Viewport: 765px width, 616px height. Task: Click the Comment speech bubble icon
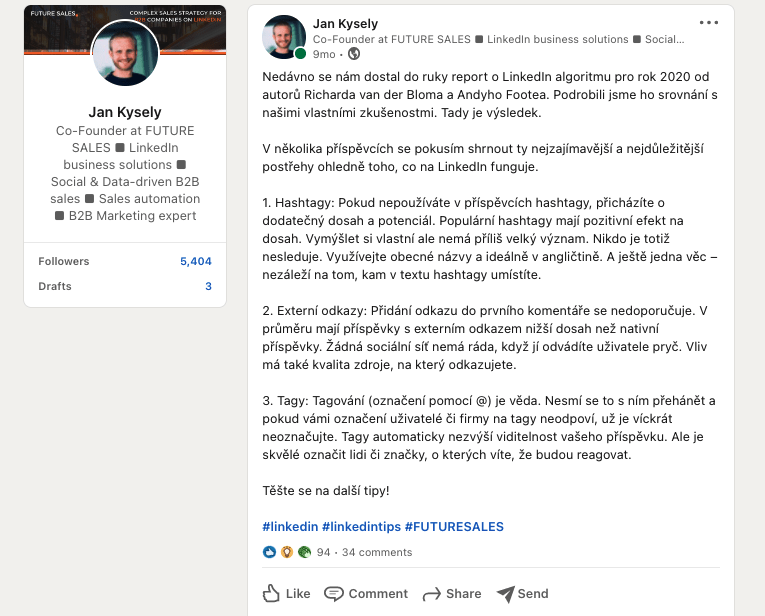point(334,594)
